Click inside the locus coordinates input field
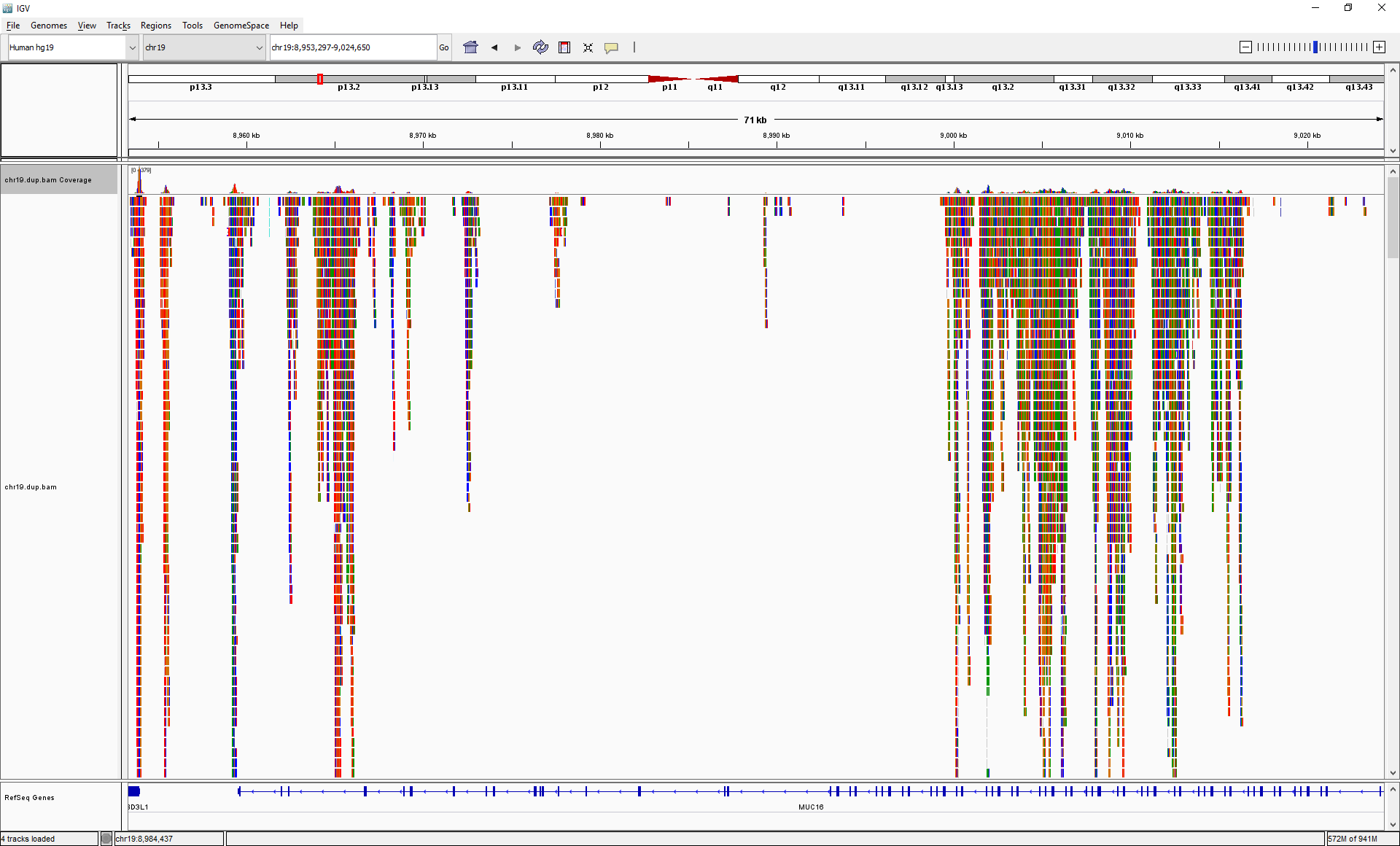 [353, 47]
